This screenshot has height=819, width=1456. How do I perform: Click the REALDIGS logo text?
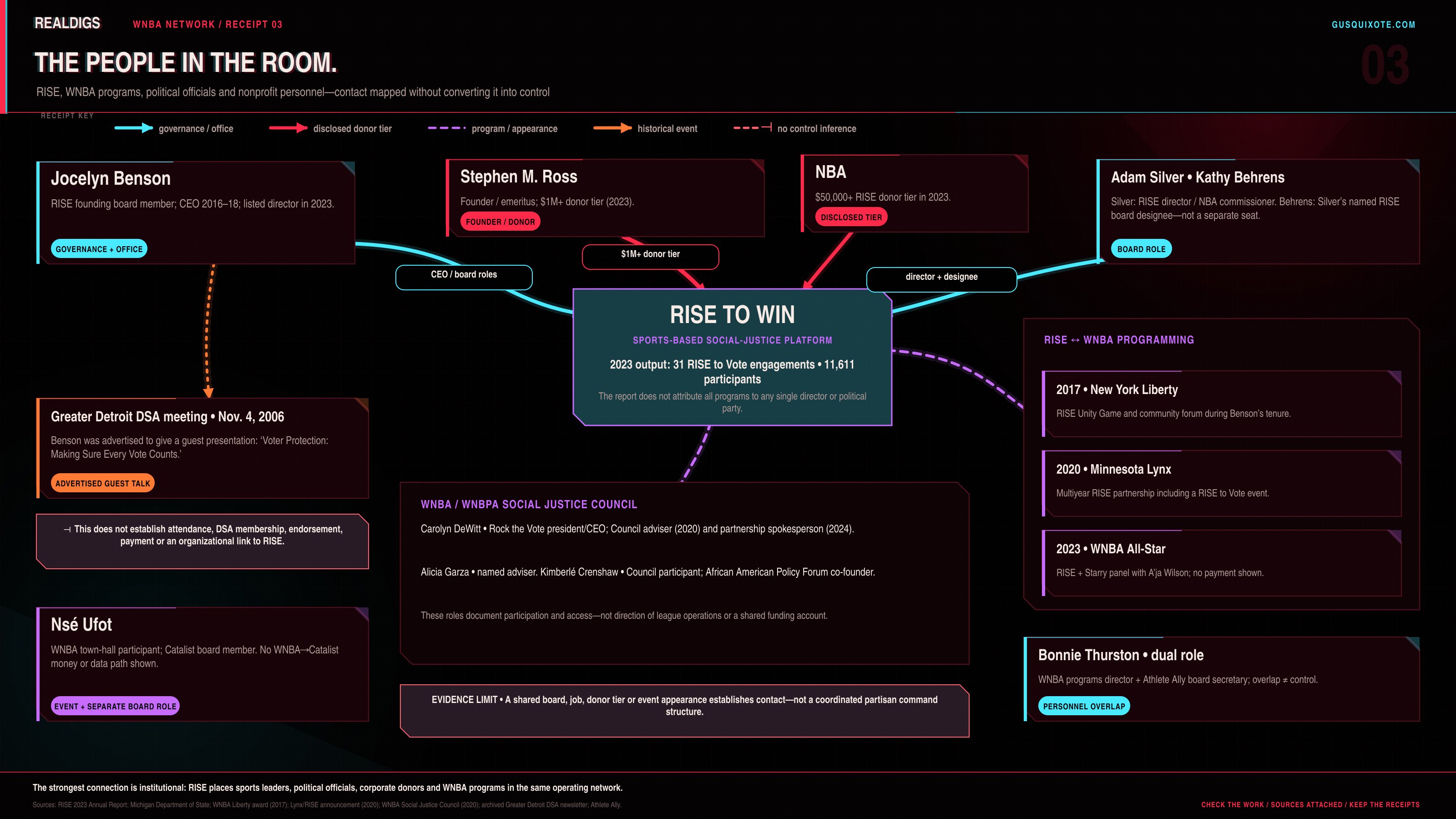[x=67, y=23]
